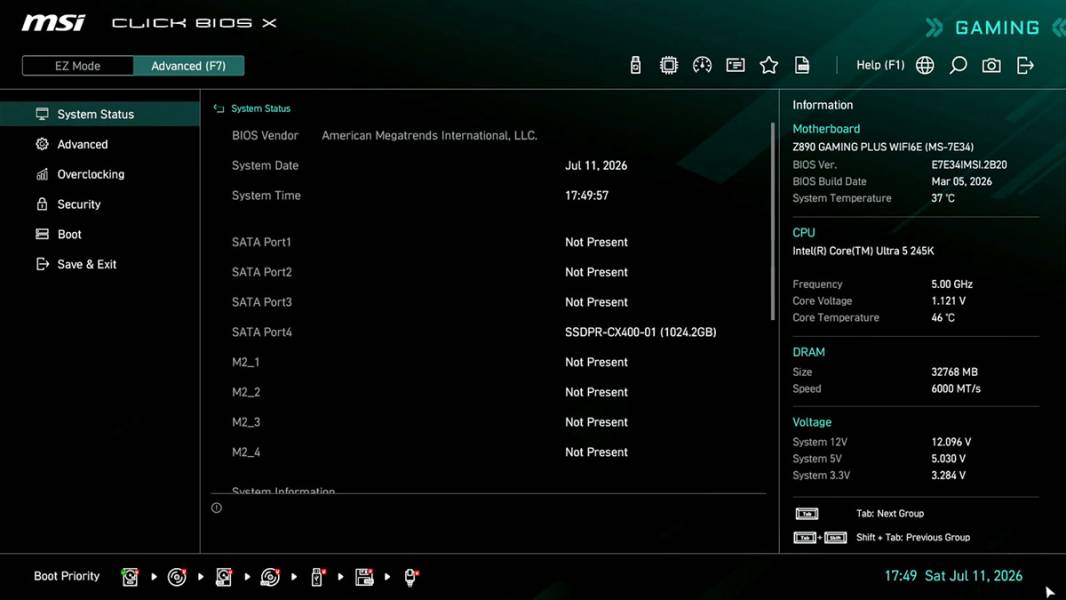This screenshot has height=600, width=1066.
Task: Click the DRAM heading in Information panel
Action: click(808, 352)
